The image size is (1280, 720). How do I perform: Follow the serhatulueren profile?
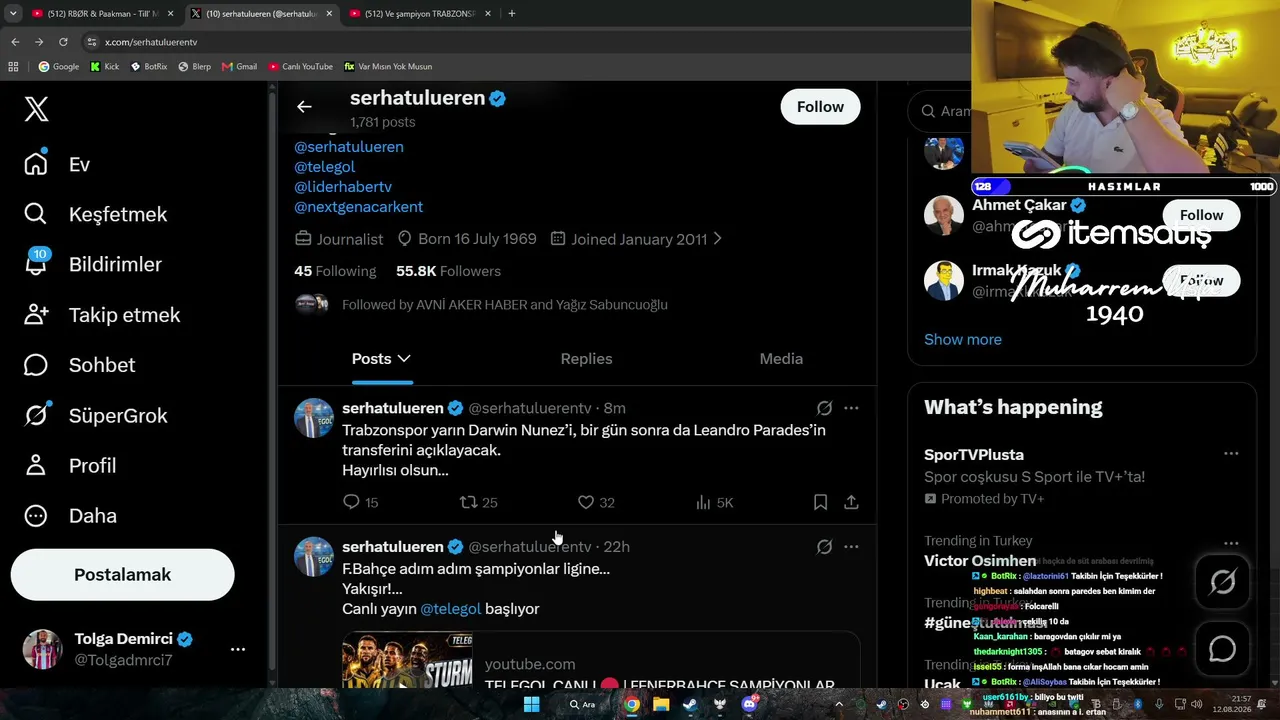pyautogui.click(x=820, y=107)
